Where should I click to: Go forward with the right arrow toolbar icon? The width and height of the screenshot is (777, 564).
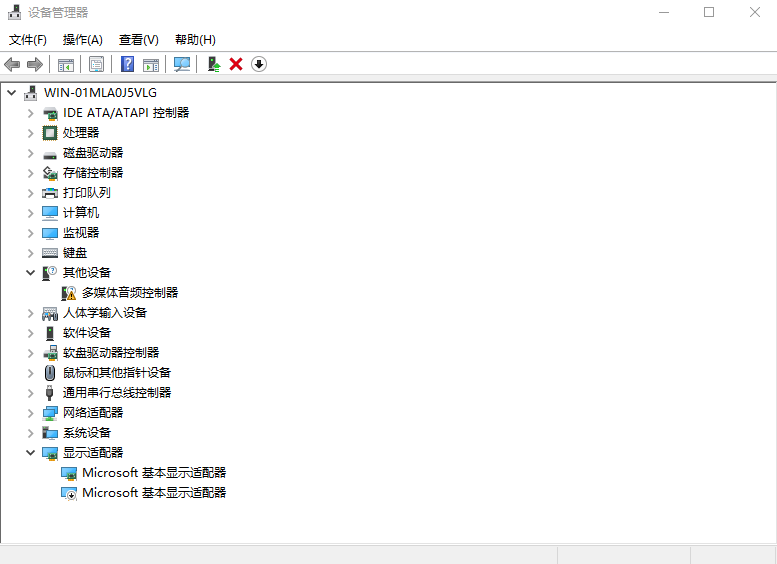[x=35, y=64]
